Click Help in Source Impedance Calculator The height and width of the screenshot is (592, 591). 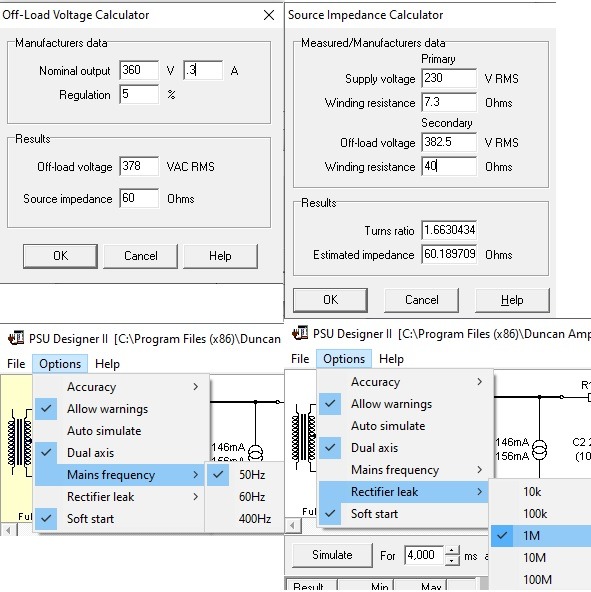(x=512, y=300)
